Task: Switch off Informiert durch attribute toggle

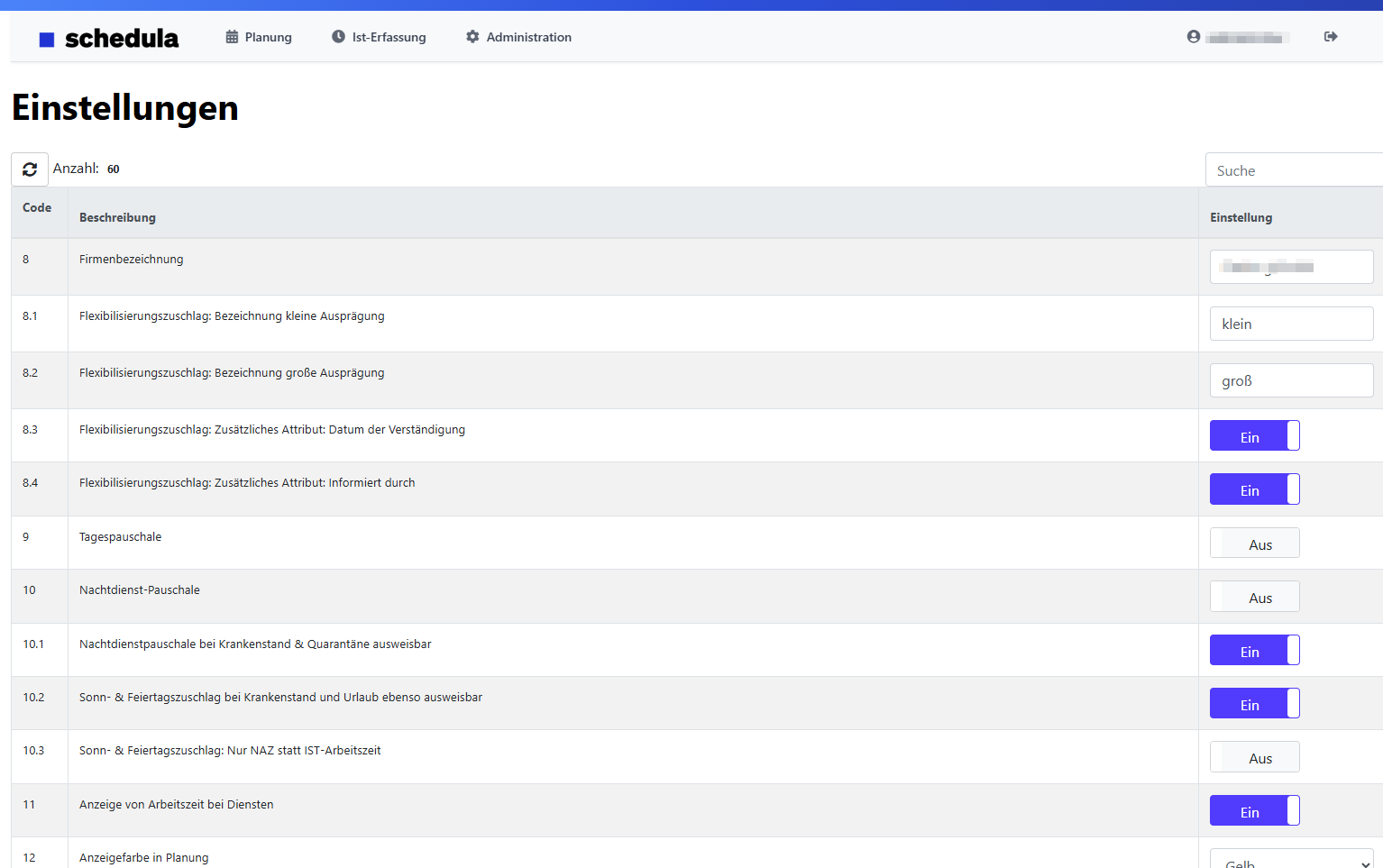Action: click(1254, 489)
